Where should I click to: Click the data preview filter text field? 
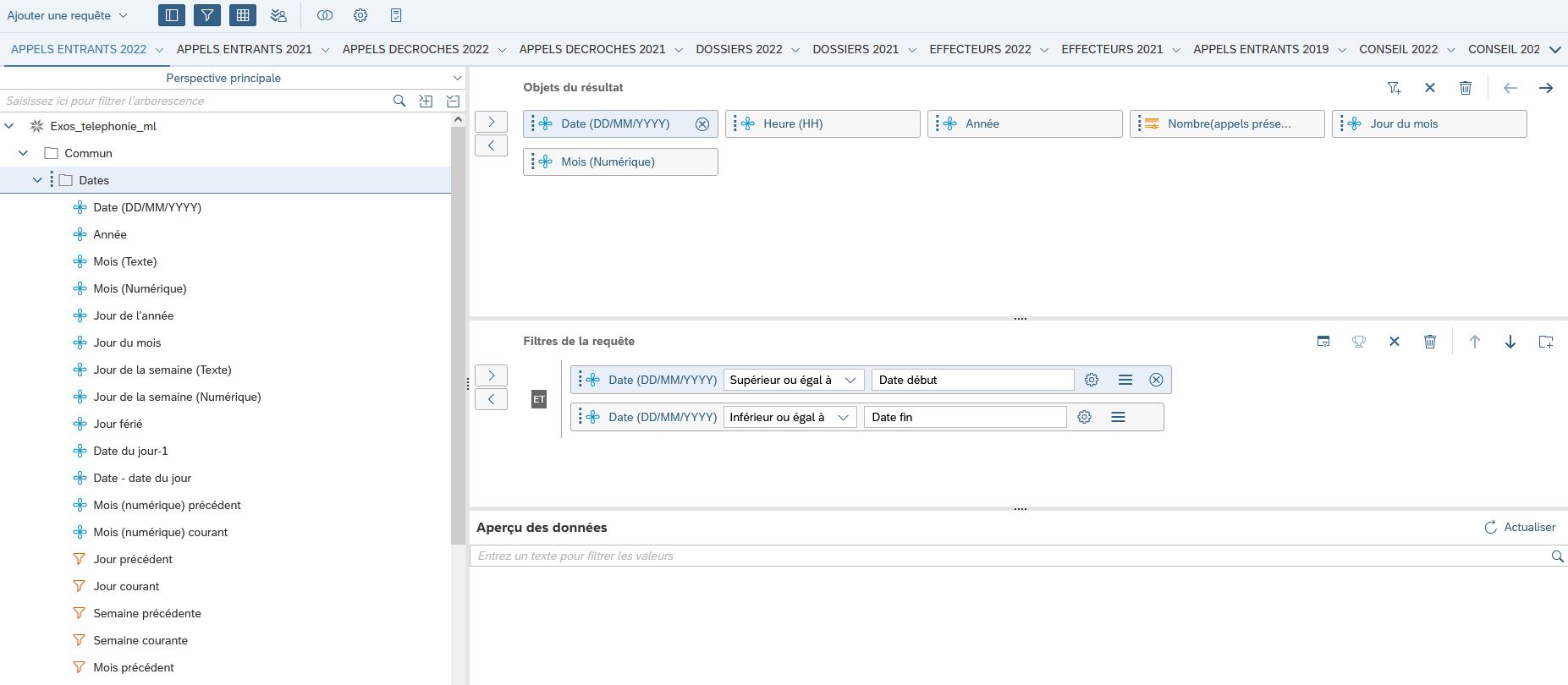pos(1011,556)
